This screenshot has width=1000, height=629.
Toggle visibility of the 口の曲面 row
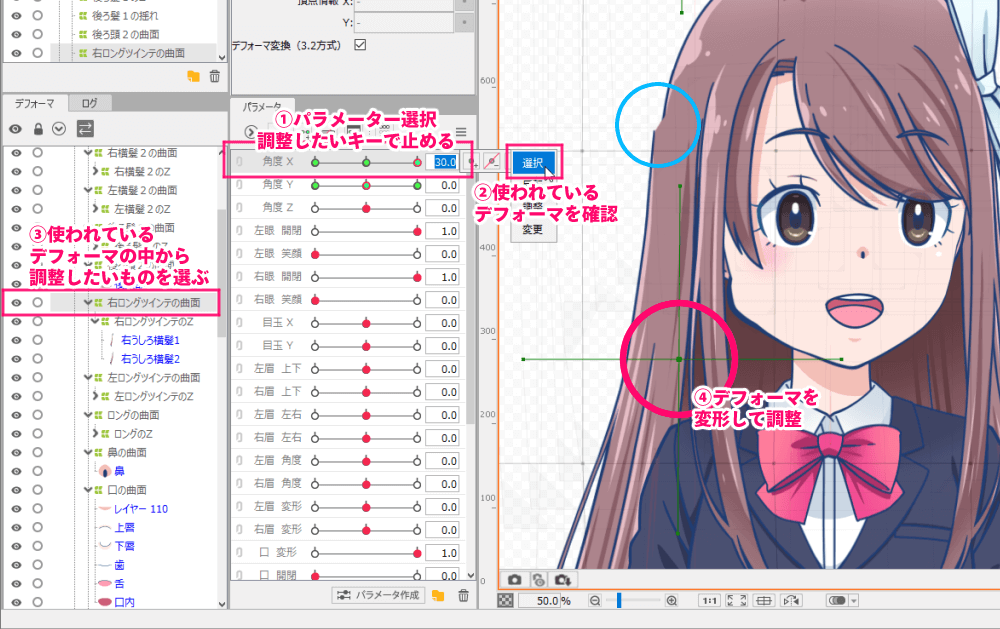(x=17, y=490)
